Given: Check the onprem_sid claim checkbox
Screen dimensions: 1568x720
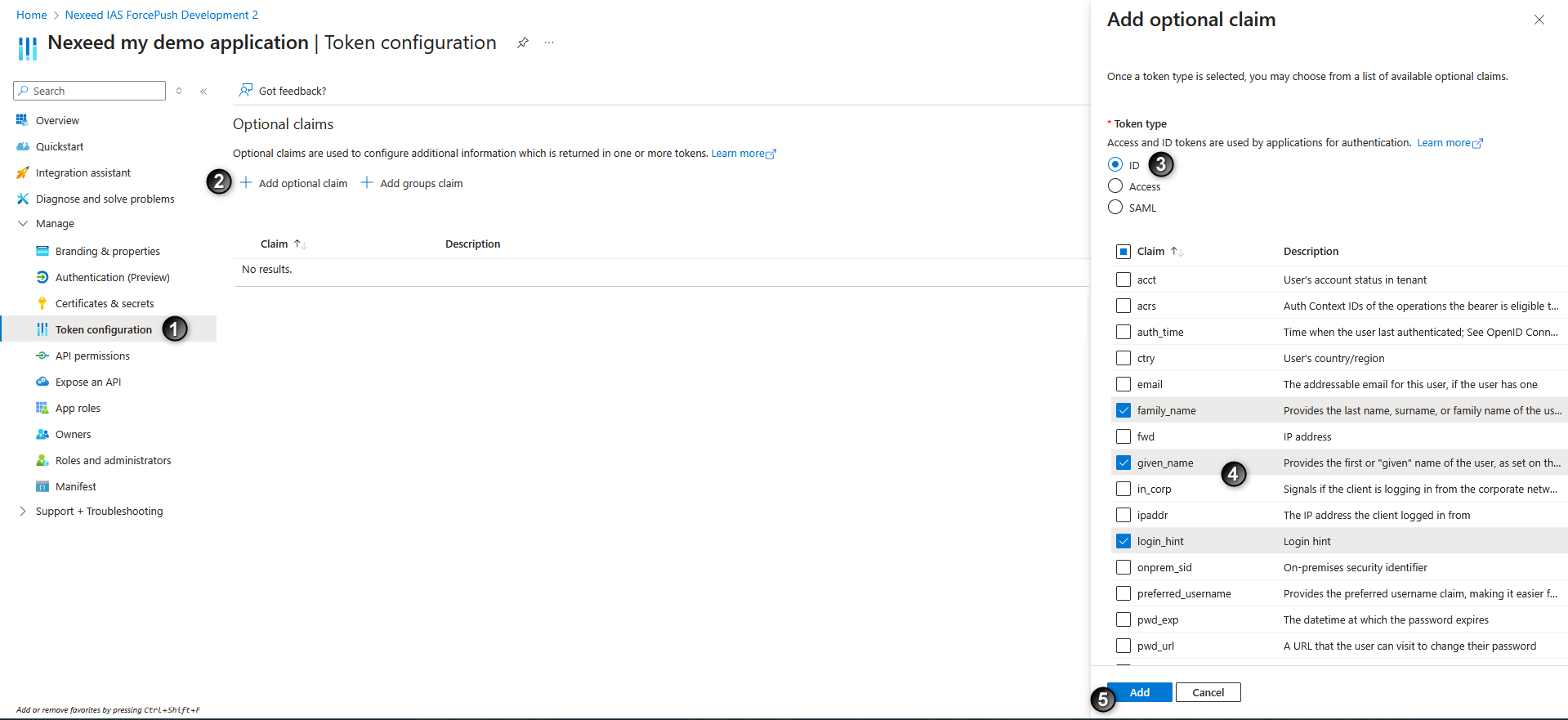Looking at the screenshot, I should click(1124, 567).
